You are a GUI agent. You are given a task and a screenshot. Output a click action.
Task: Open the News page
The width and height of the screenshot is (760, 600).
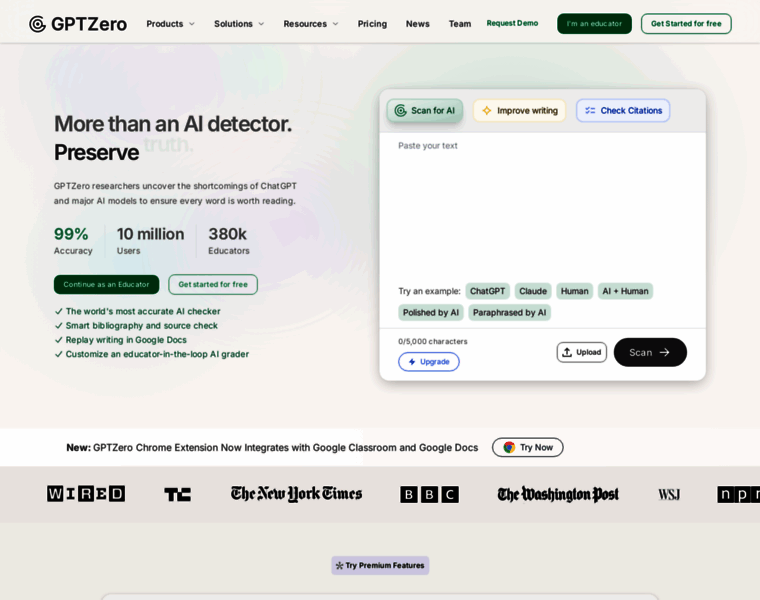418,24
